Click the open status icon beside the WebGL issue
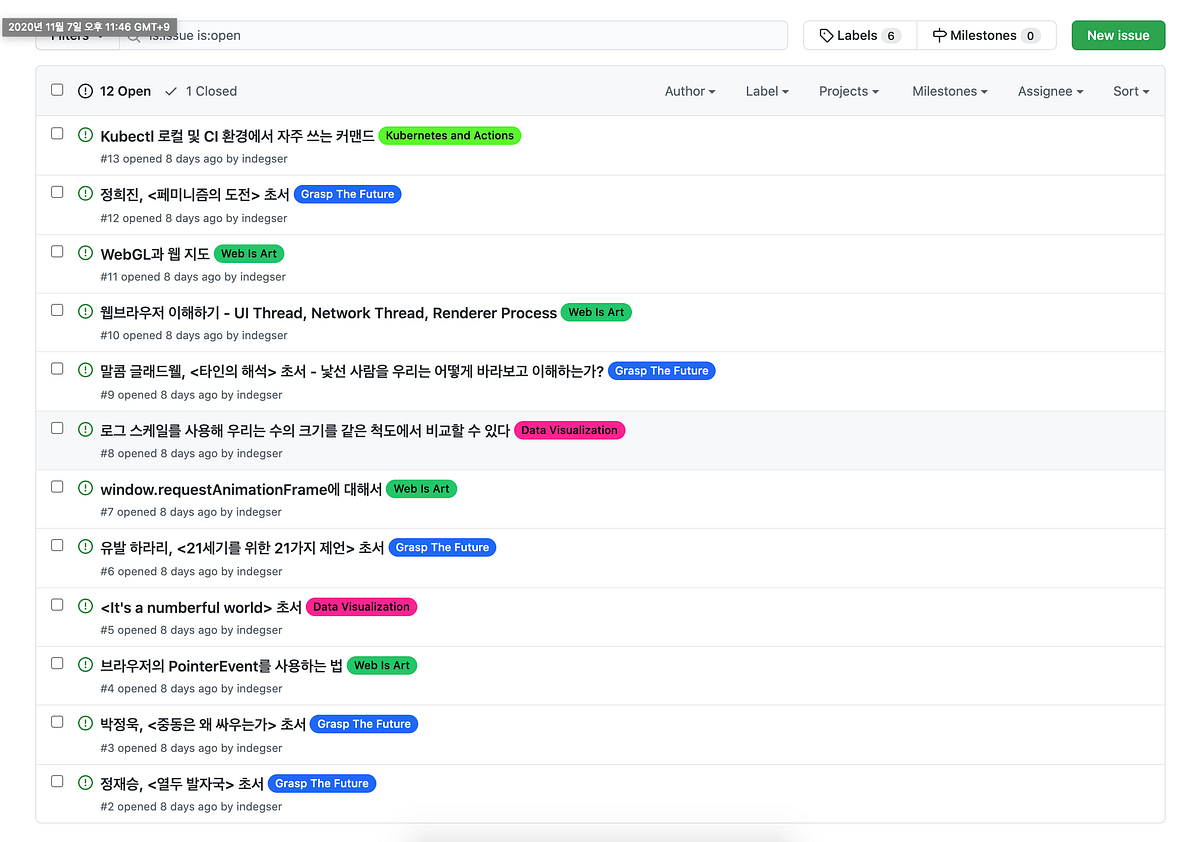Screen dimensions: 1200x842 pyautogui.click(x=85, y=251)
